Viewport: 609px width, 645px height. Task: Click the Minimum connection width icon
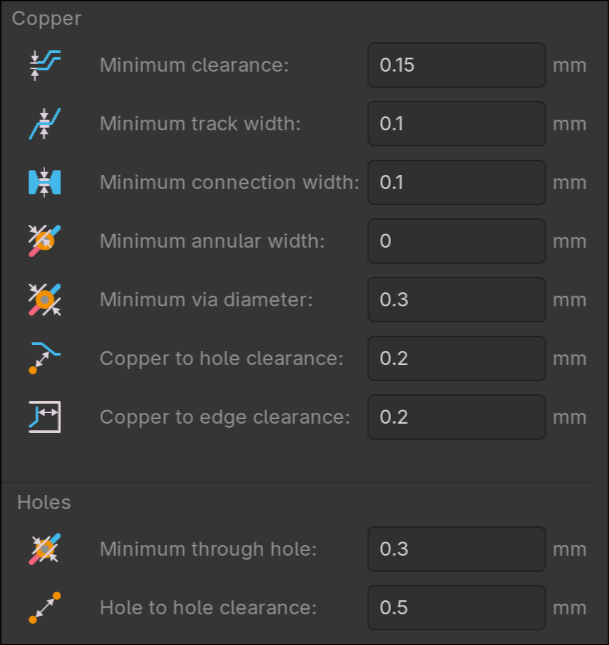point(45,183)
